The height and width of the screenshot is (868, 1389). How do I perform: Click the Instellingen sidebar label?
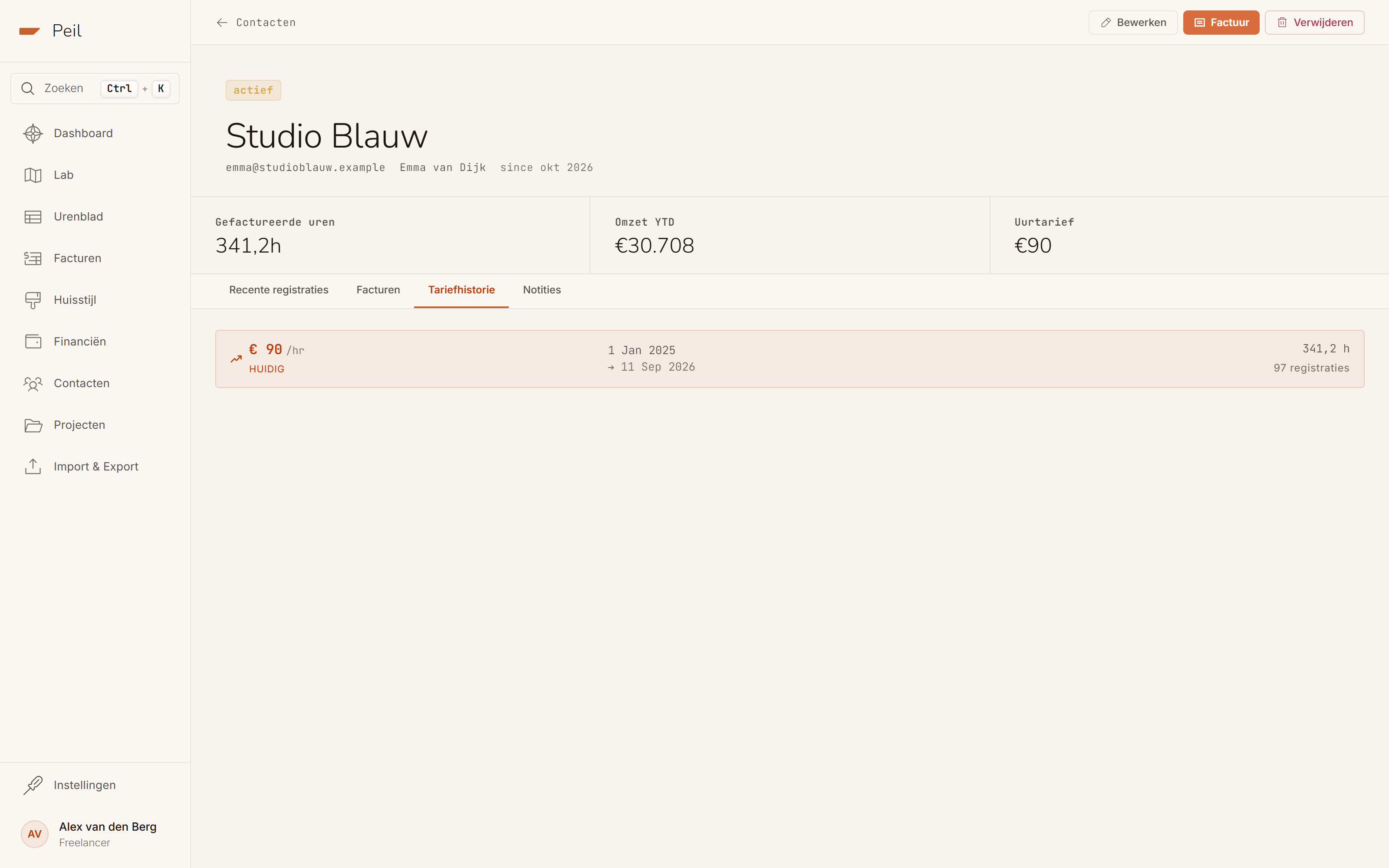tap(85, 785)
